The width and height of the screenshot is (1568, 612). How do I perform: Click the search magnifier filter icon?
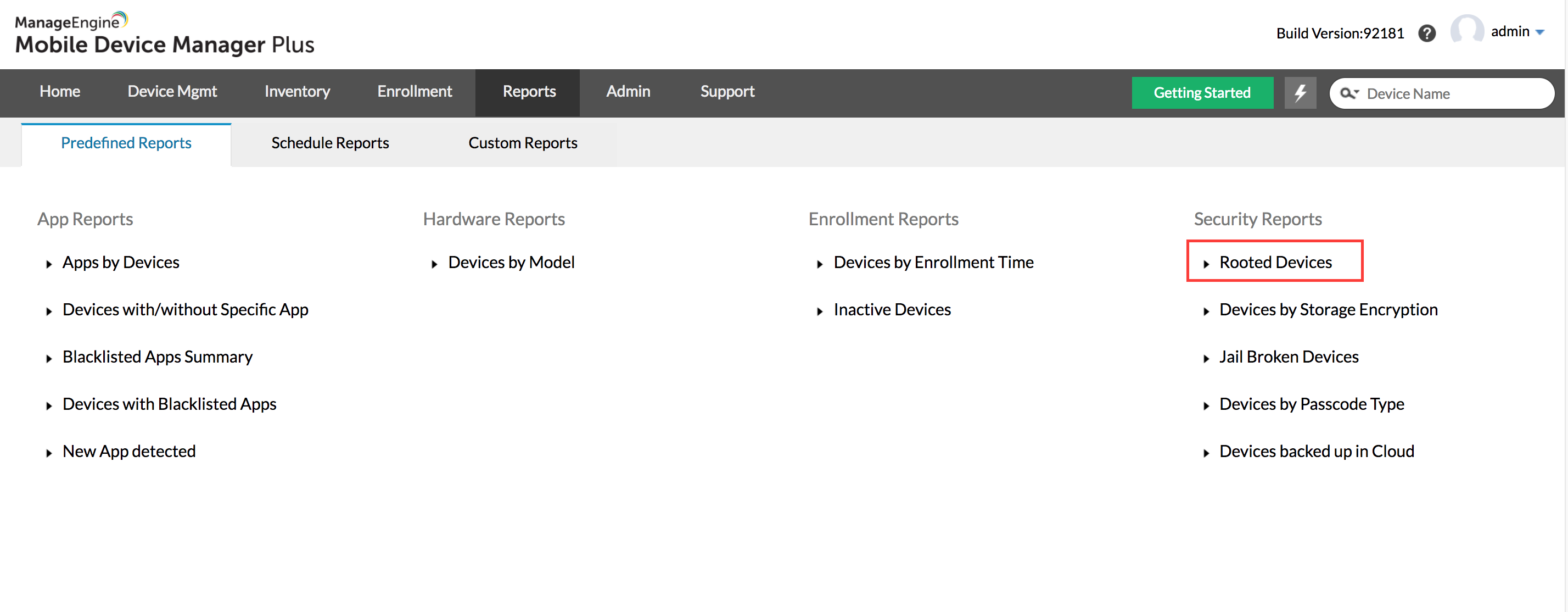point(1349,93)
